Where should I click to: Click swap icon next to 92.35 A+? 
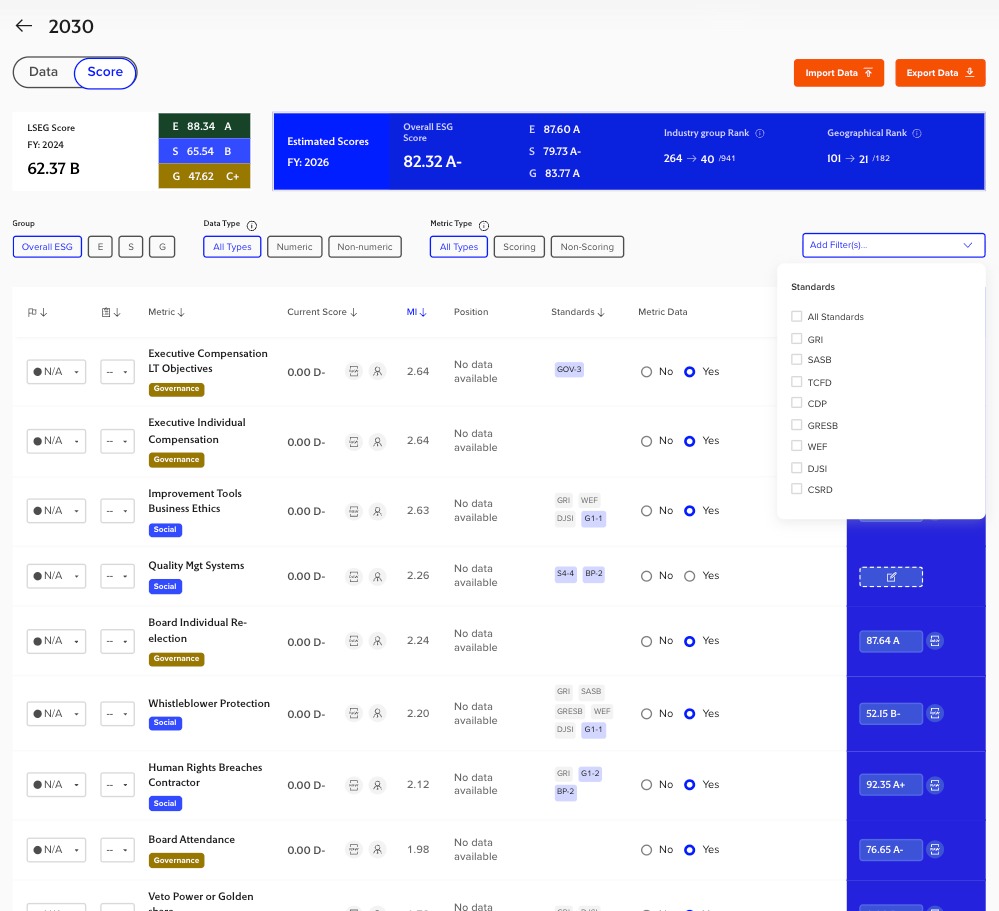pos(935,785)
